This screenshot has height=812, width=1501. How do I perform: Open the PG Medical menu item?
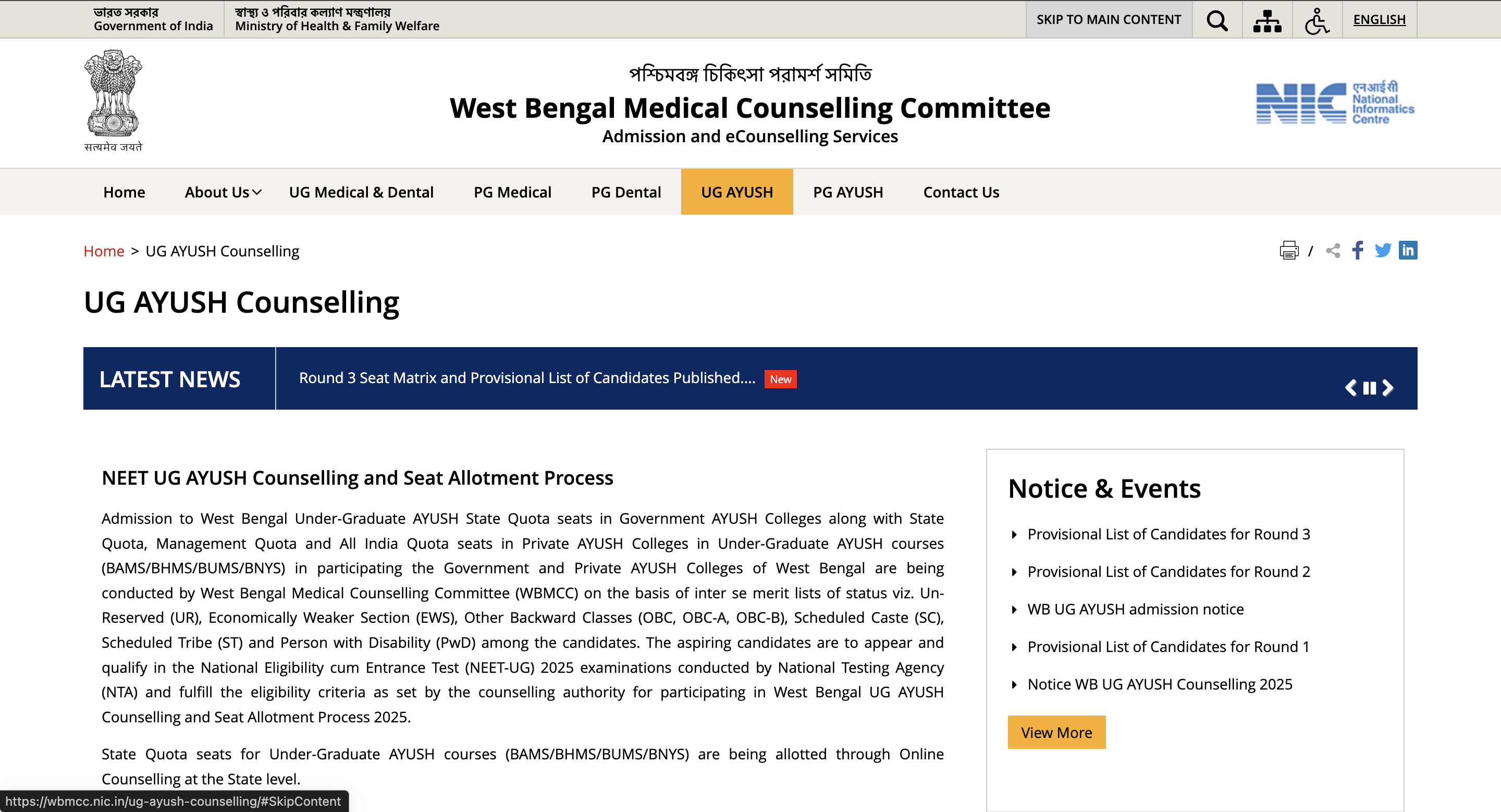pos(512,192)
